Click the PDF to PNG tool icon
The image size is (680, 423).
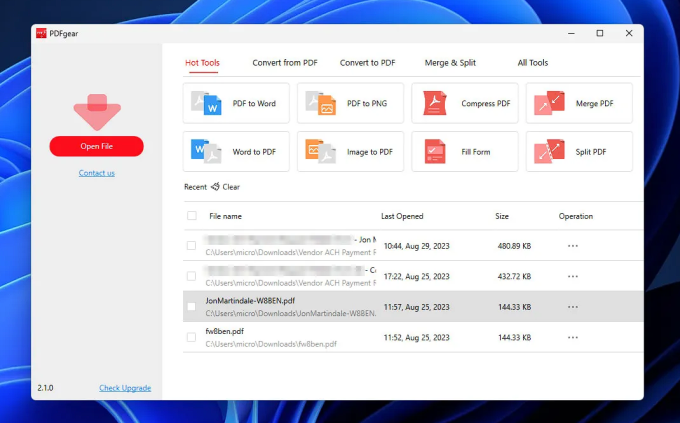tap(321, 103)
